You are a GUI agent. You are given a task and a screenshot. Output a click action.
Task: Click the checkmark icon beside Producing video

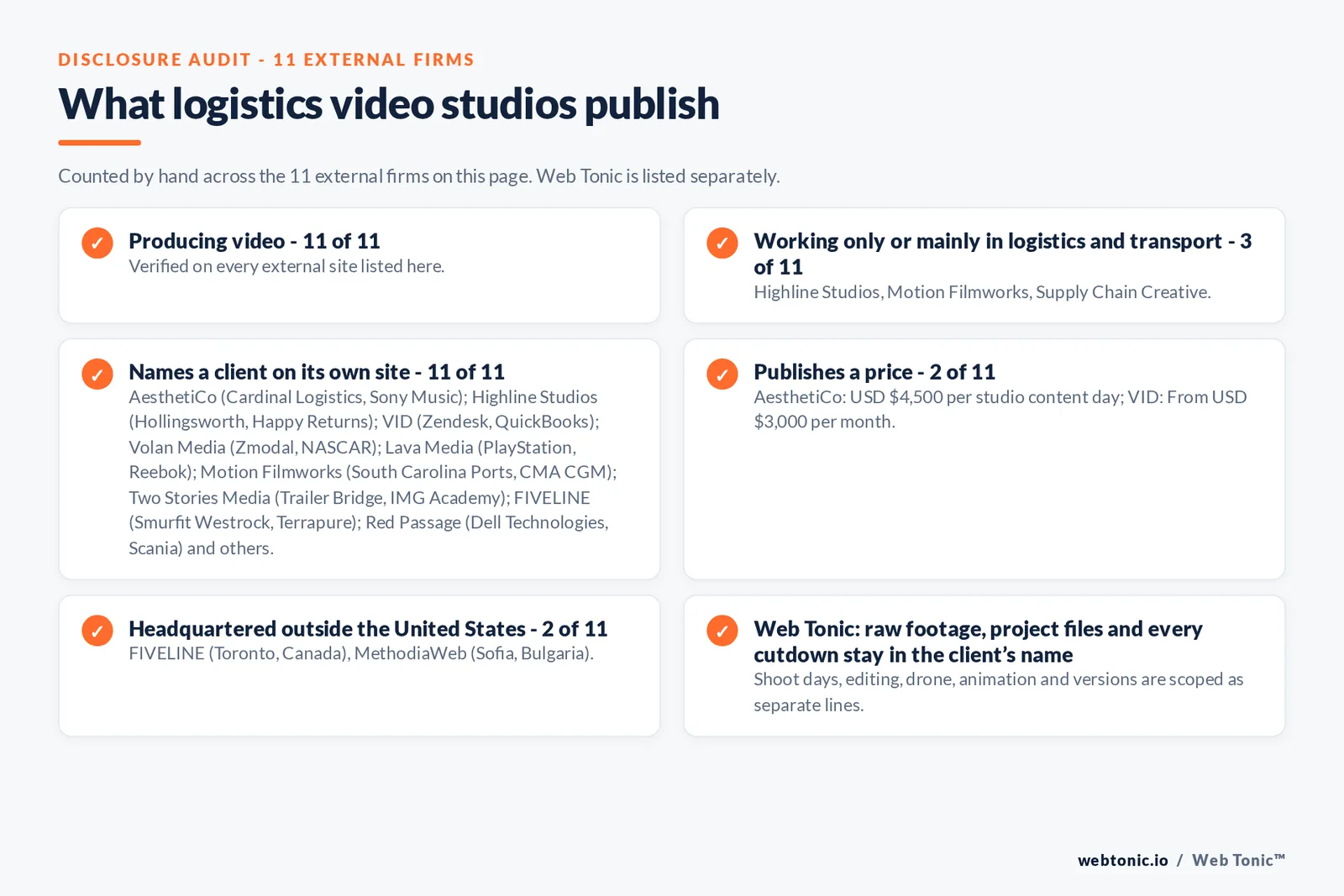coord(97,243)
